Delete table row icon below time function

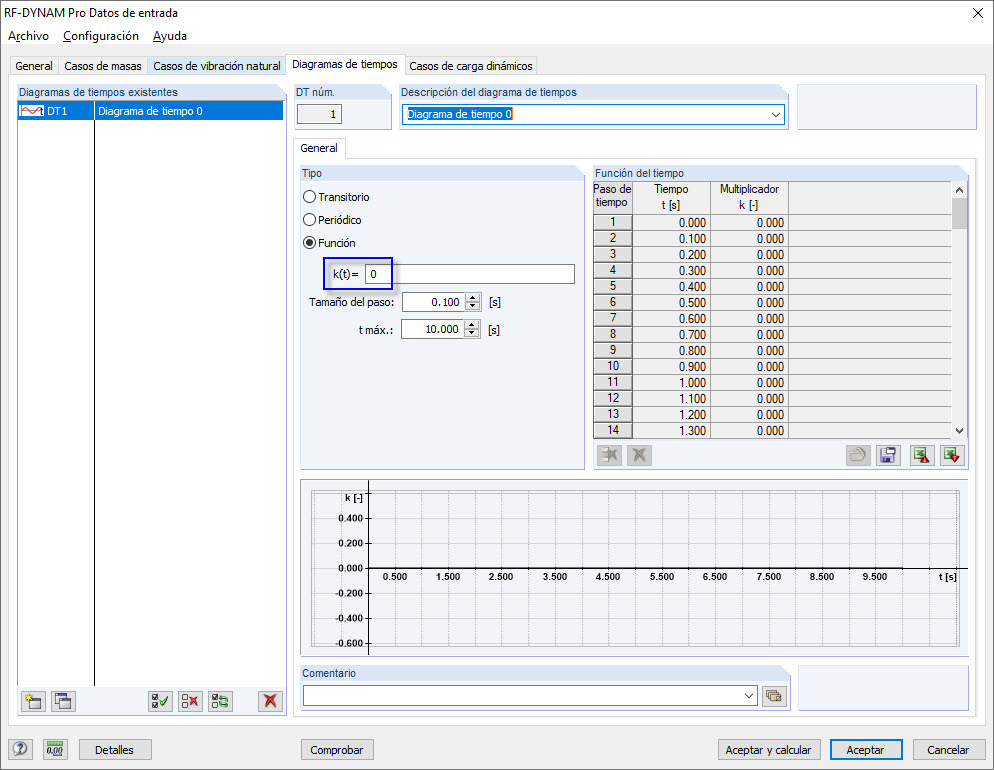click(x=609, y=455)
